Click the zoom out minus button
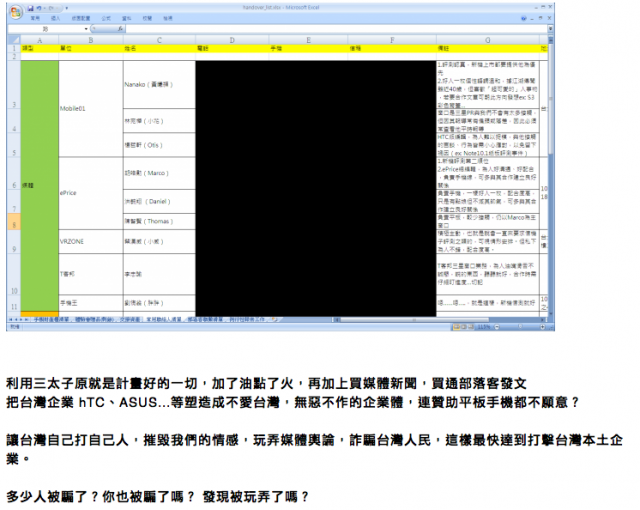 click(497, 327)
